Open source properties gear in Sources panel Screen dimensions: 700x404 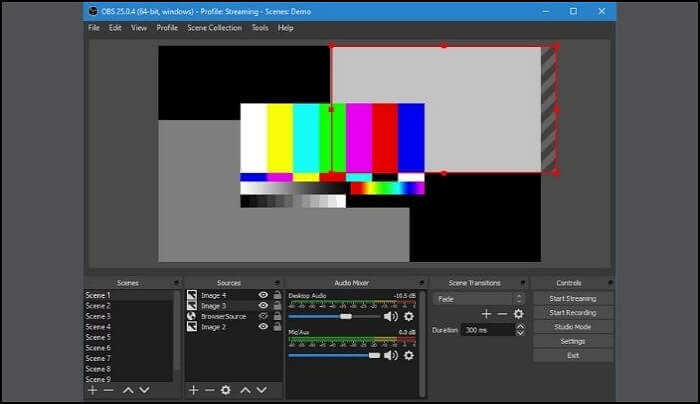[226, 390]
